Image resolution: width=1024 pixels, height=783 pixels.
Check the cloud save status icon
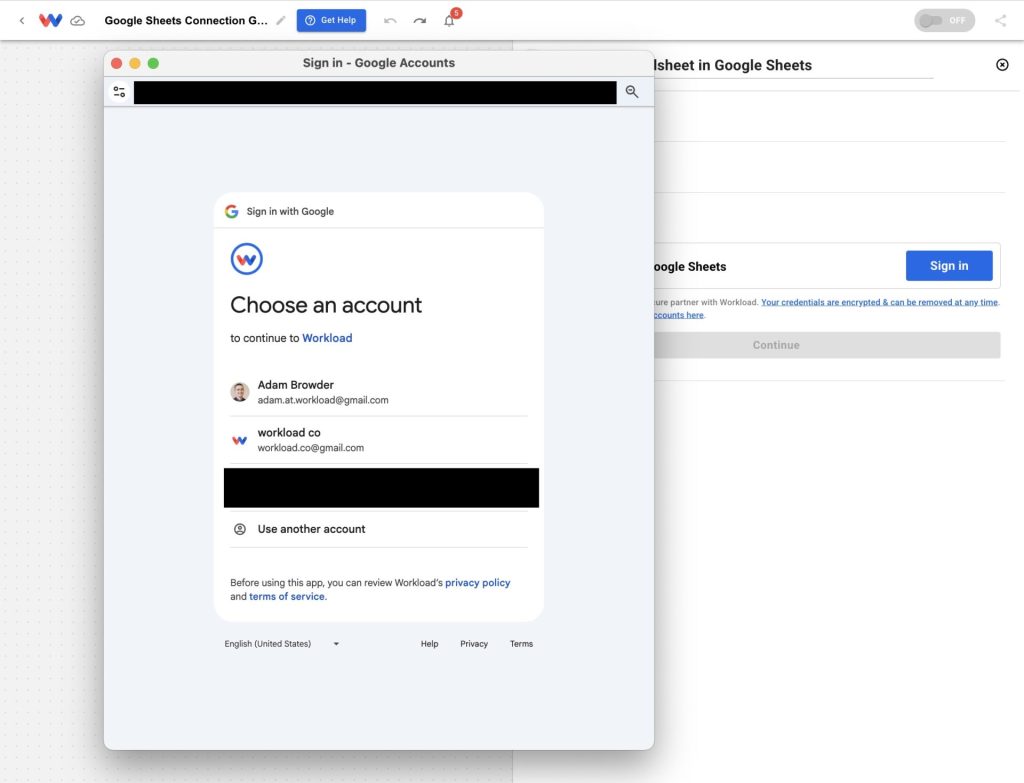point(78,21)
